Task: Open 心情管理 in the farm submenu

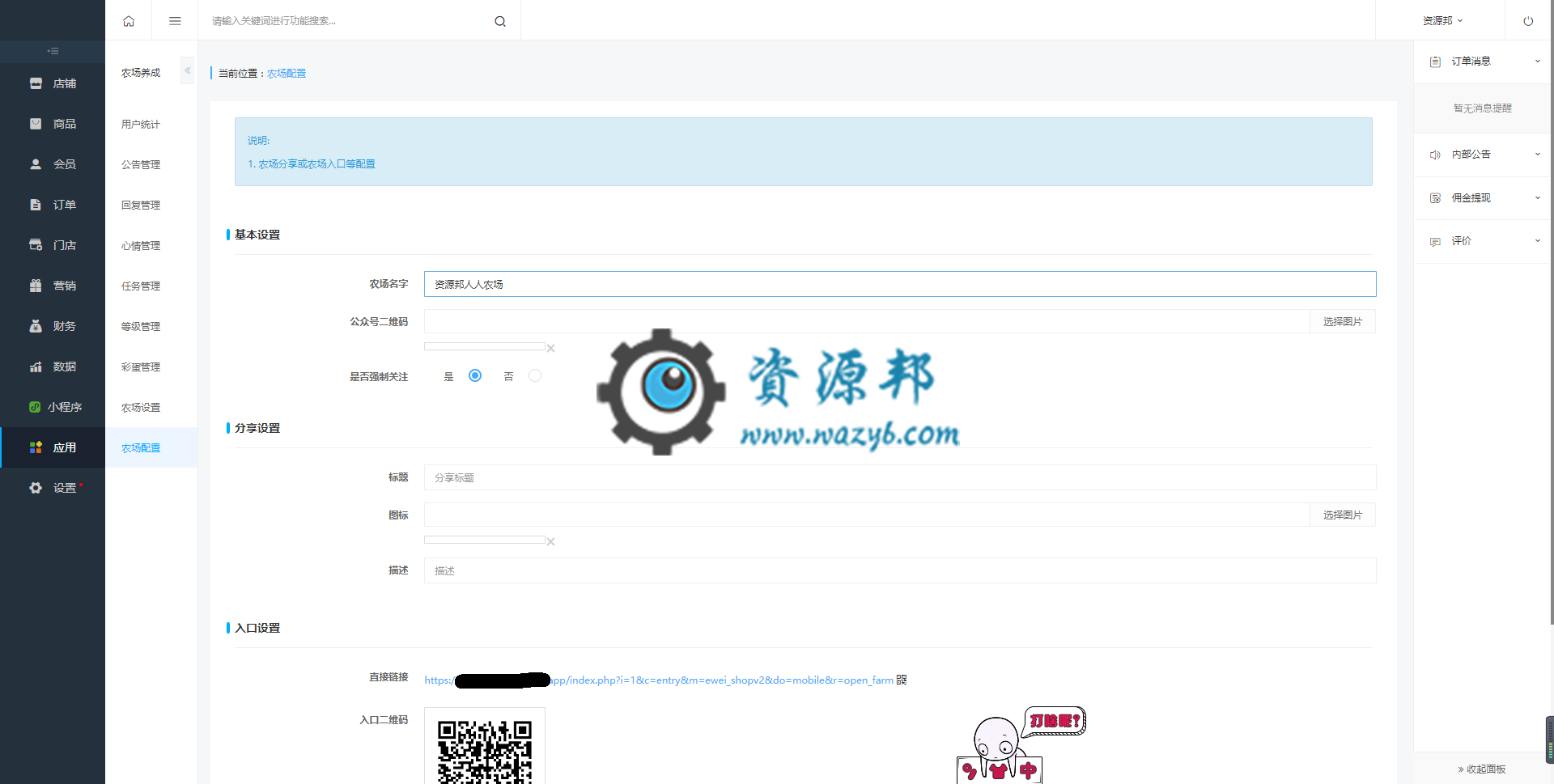Action: [141, 246]
